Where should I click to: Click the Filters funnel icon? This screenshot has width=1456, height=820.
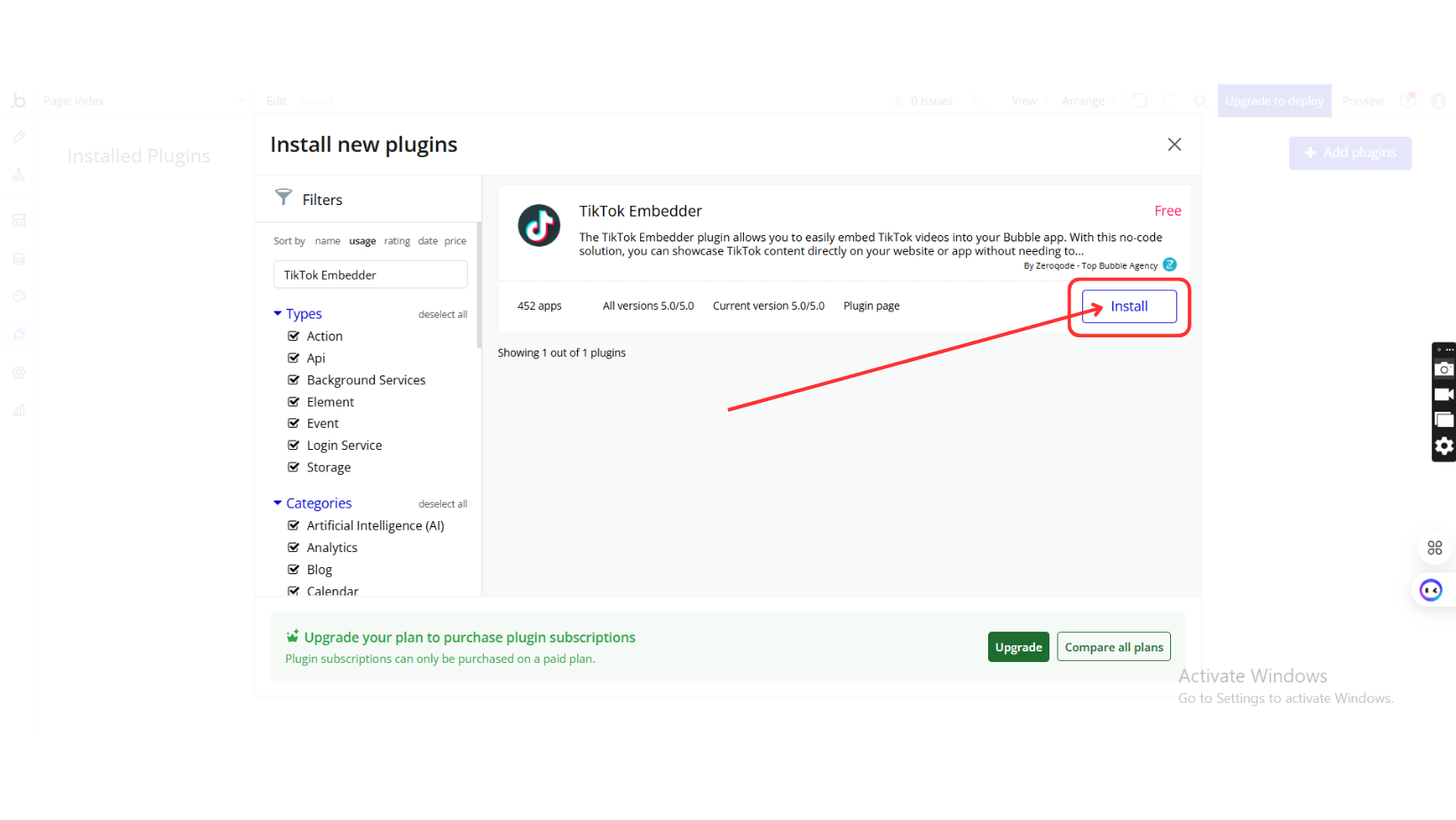tap(283, 197)
